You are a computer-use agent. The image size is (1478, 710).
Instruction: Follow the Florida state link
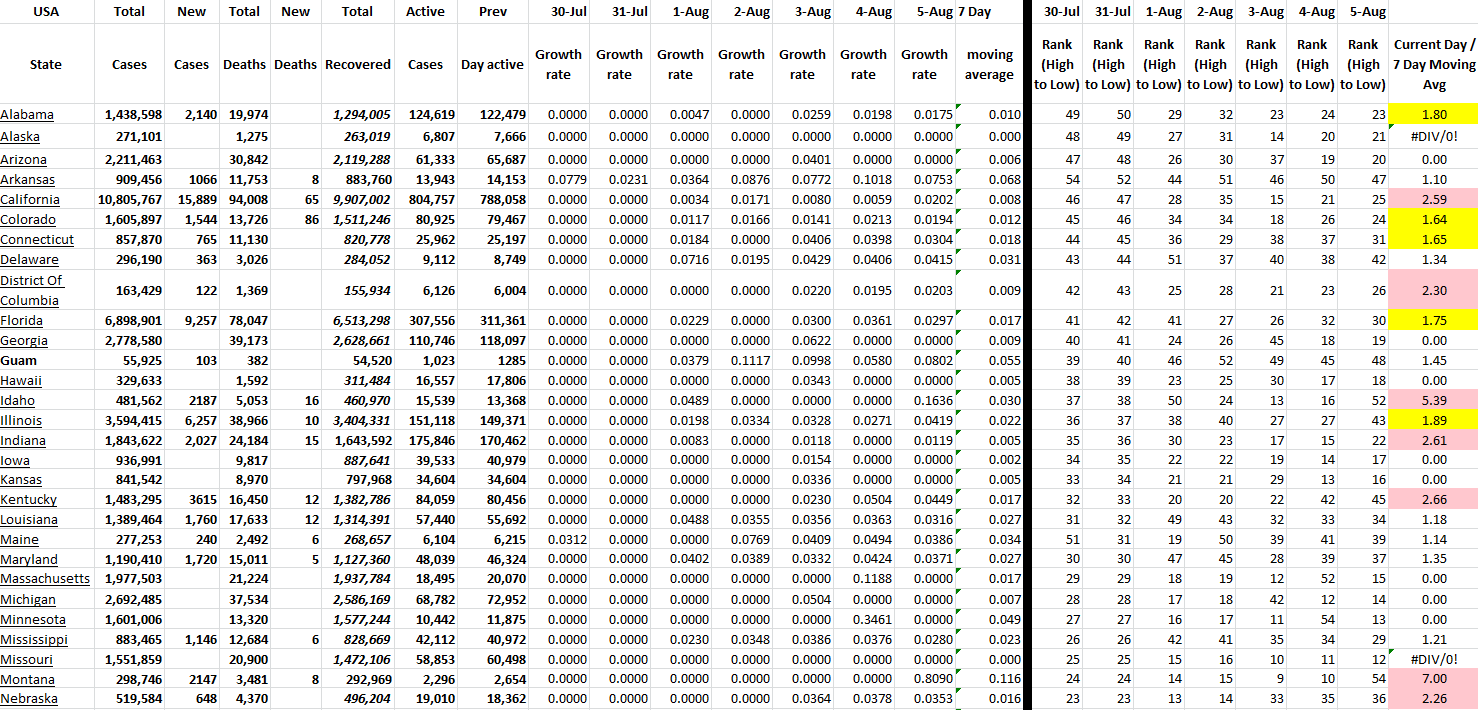pyautogui.click(x=22, y=320)
